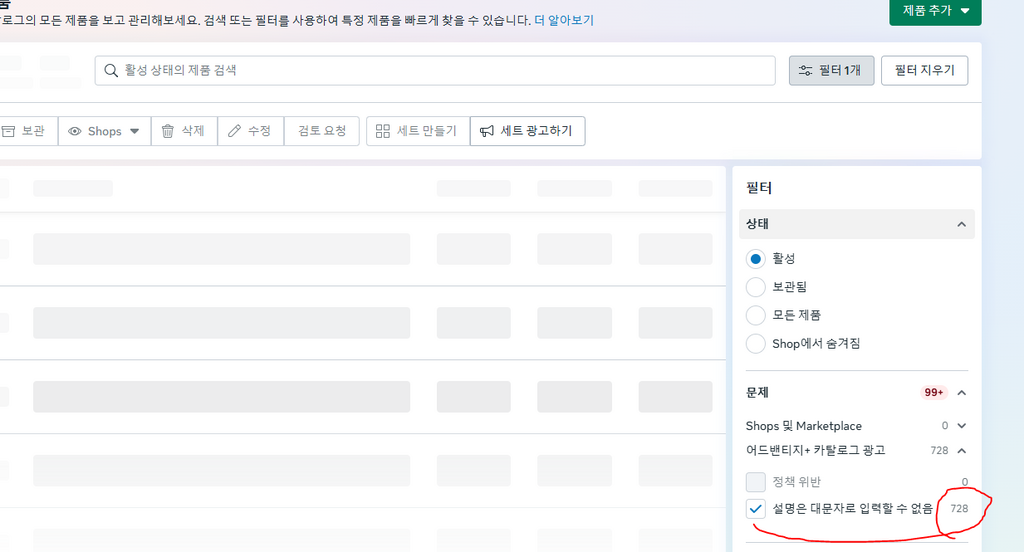Click the 삭제 button
The width and height of the screenshot is (1024, 552).
coord(184,131)
